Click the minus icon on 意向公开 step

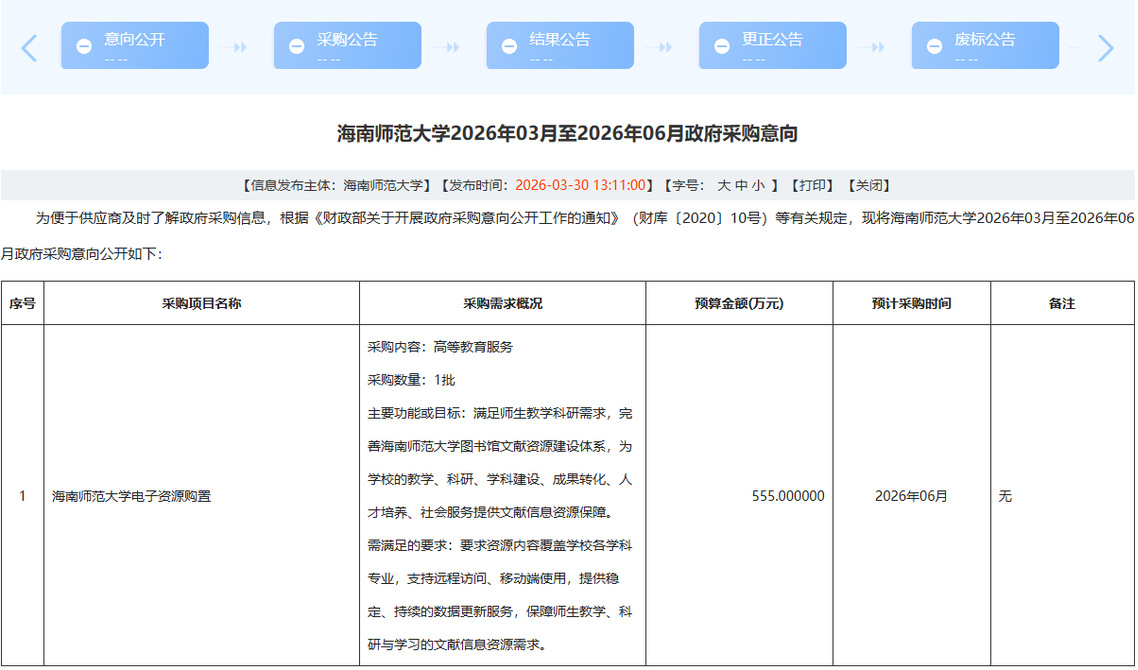coord(84,46)
